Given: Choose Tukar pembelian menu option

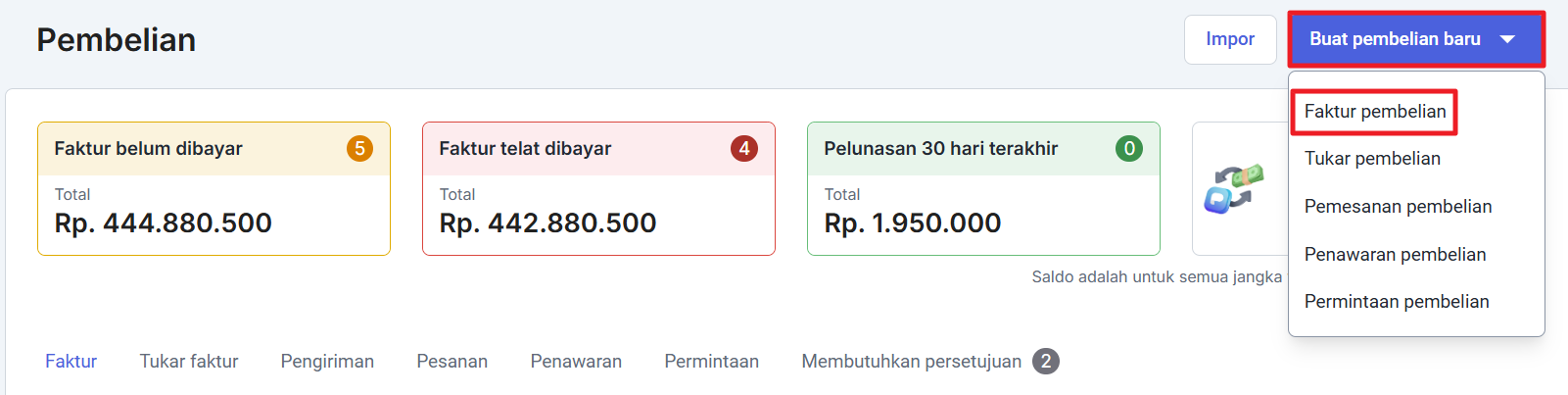Looking at the screenshot, I should point(1372,159).
